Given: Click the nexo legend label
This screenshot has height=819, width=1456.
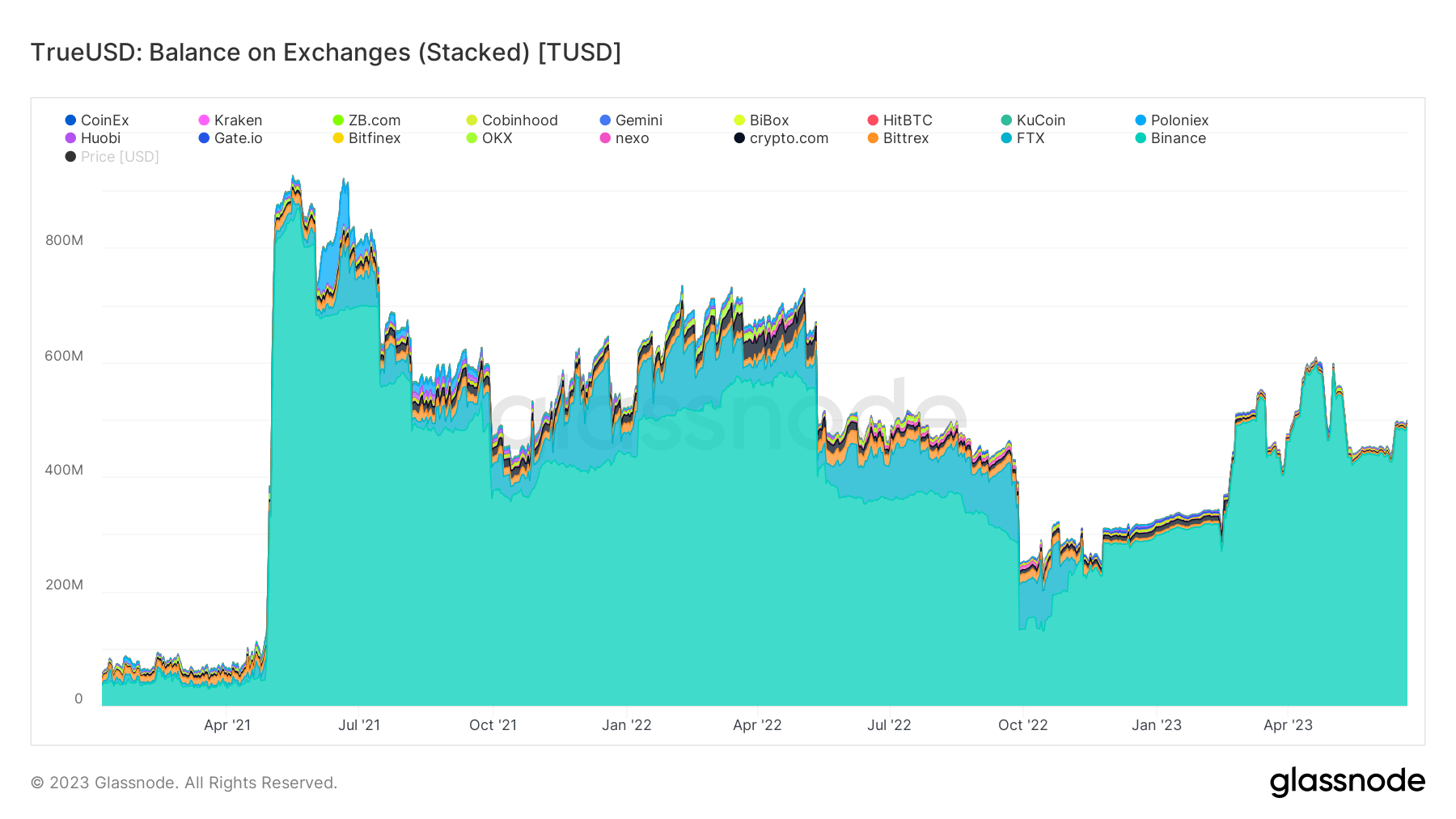Looking at the screenshot, I should point(633,138).
